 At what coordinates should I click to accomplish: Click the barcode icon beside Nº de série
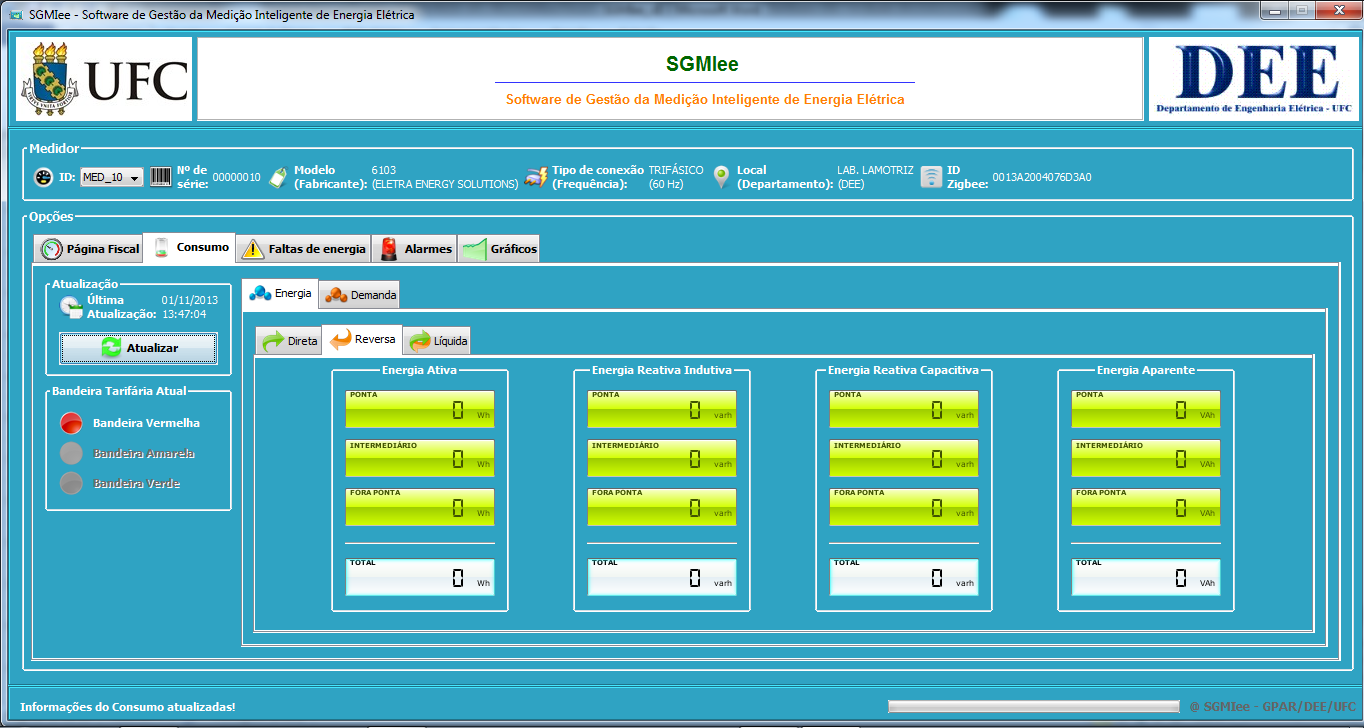[x=161, y=177]
